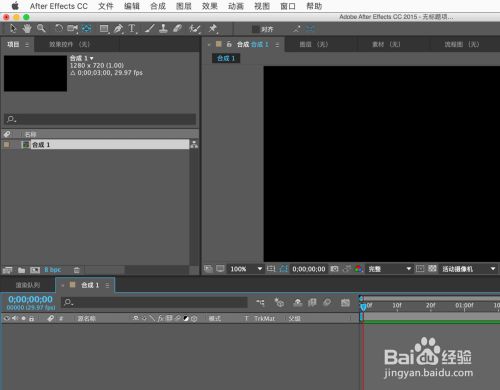Switch to the 流程图 (无) tab
Viewport: 500px width, 390px height.
(462, 44)
